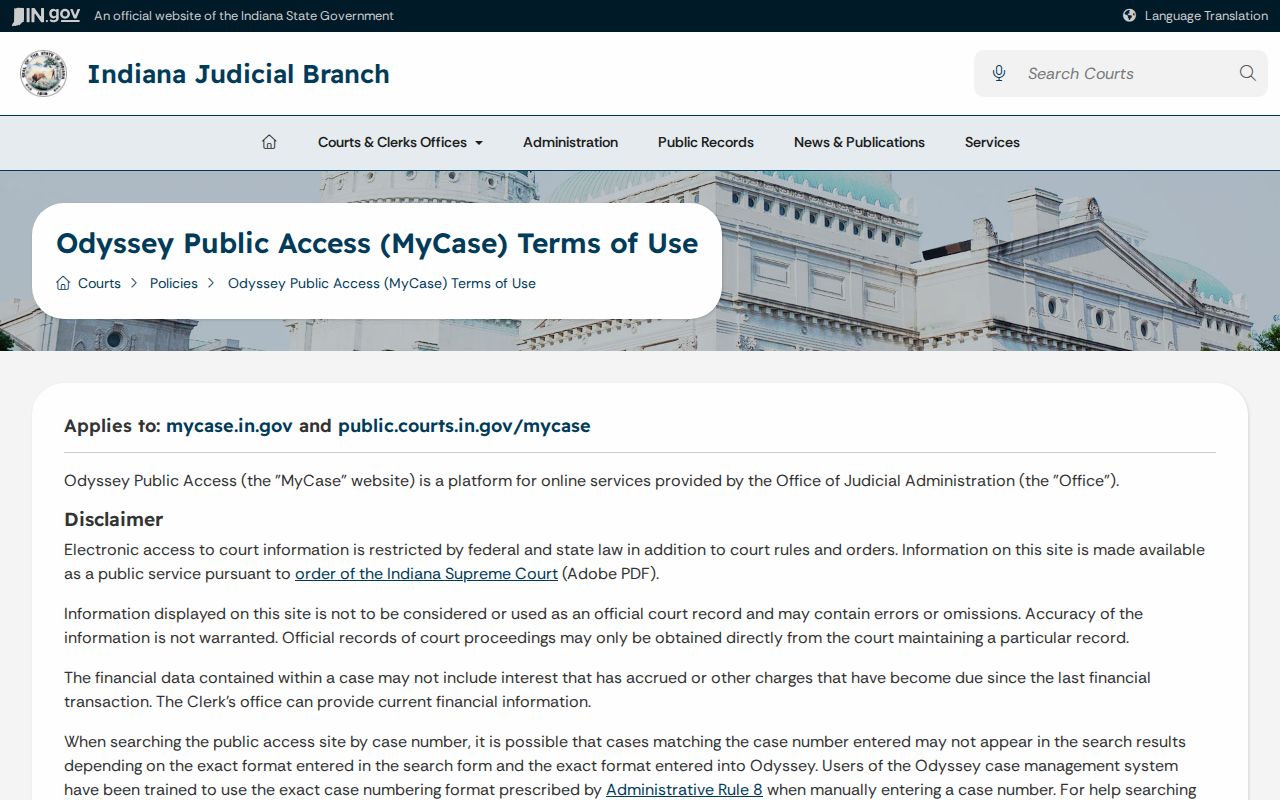Image resolution: width=1280 pixels, height=800 pixels.
Task: Open the mycase.in.gov link
Action: tap(229, 426)
